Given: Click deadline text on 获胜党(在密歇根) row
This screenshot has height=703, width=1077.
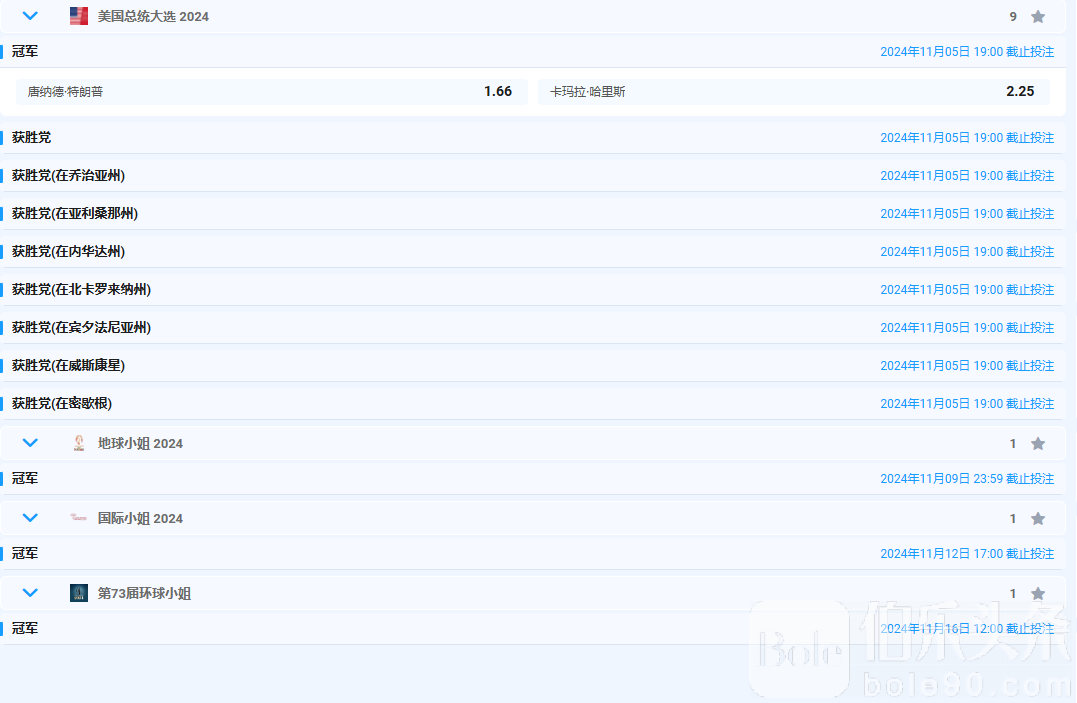Looking at the screenshot, I should pyautogui.click(x=967, y=403).
